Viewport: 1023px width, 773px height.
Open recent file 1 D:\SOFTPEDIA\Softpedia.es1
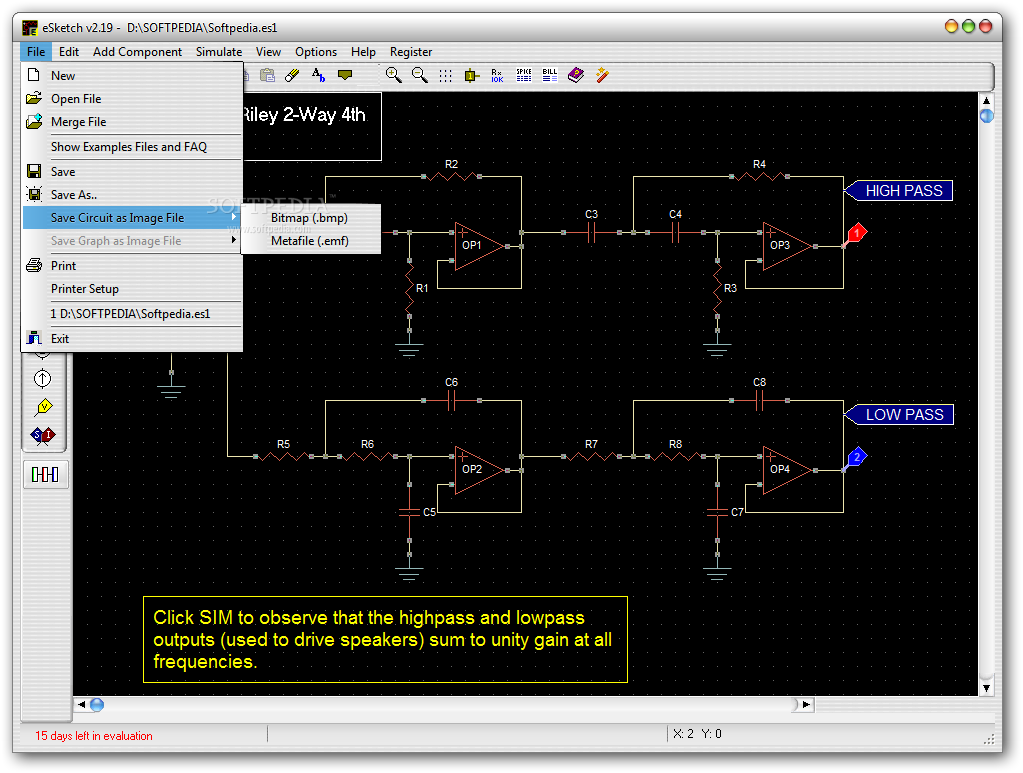tap(132, 314)
